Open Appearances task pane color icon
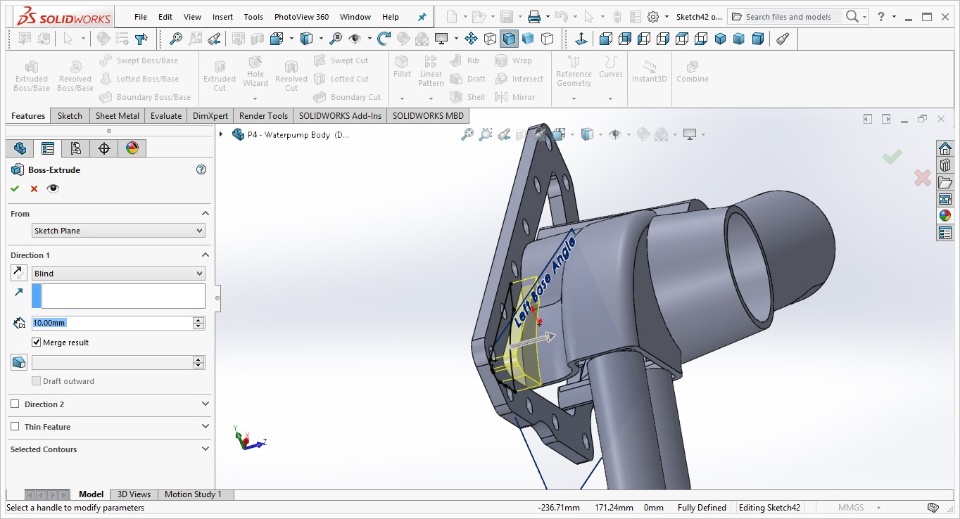960x519 pixels. [x=945, y=215]
